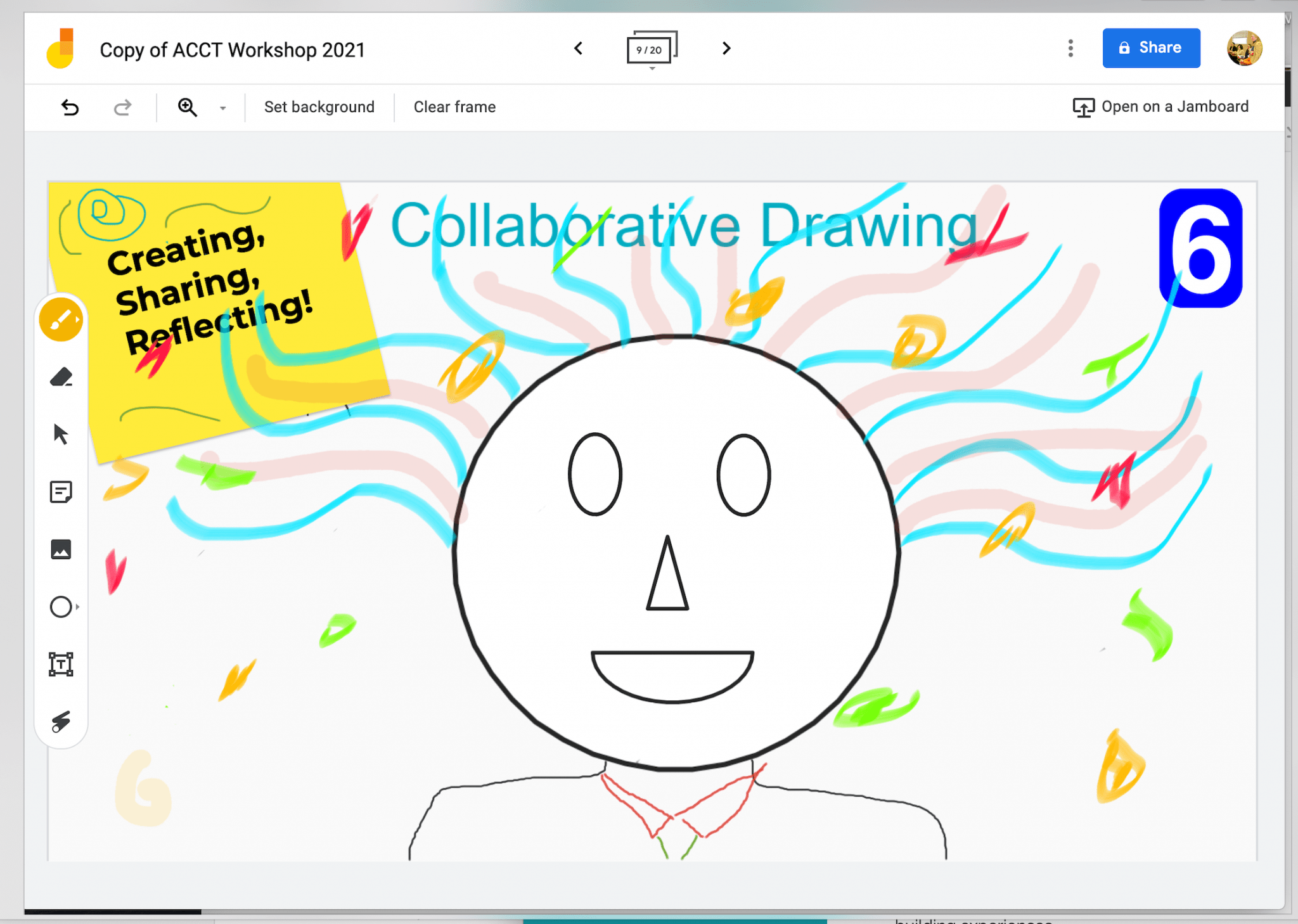1298x924 pixels.
Task: Activate the Laser pointer tool
Action: pos(61,721)
